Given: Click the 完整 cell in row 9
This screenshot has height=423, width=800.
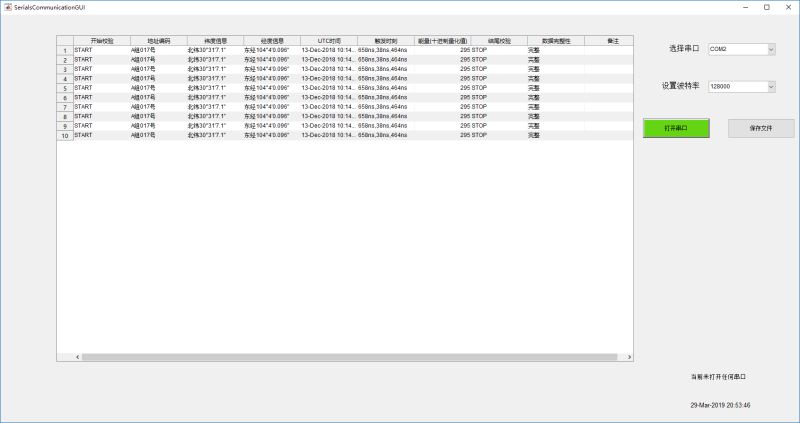Looking at the screenshot, I should 556,126.
